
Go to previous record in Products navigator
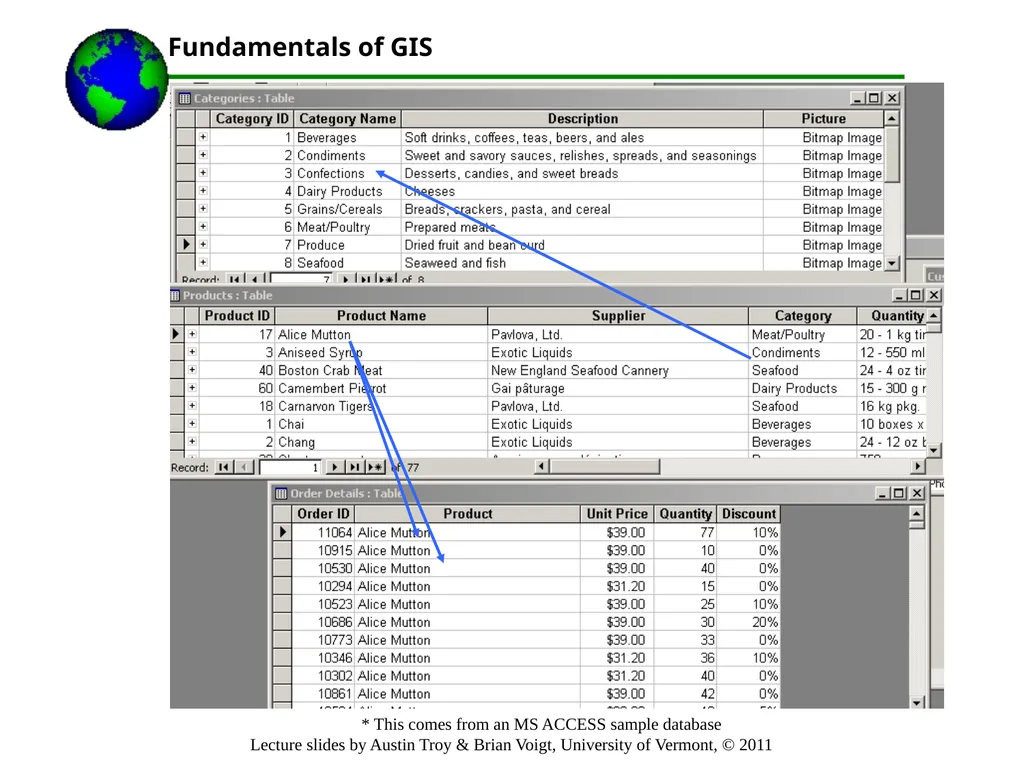coord(244,467)
